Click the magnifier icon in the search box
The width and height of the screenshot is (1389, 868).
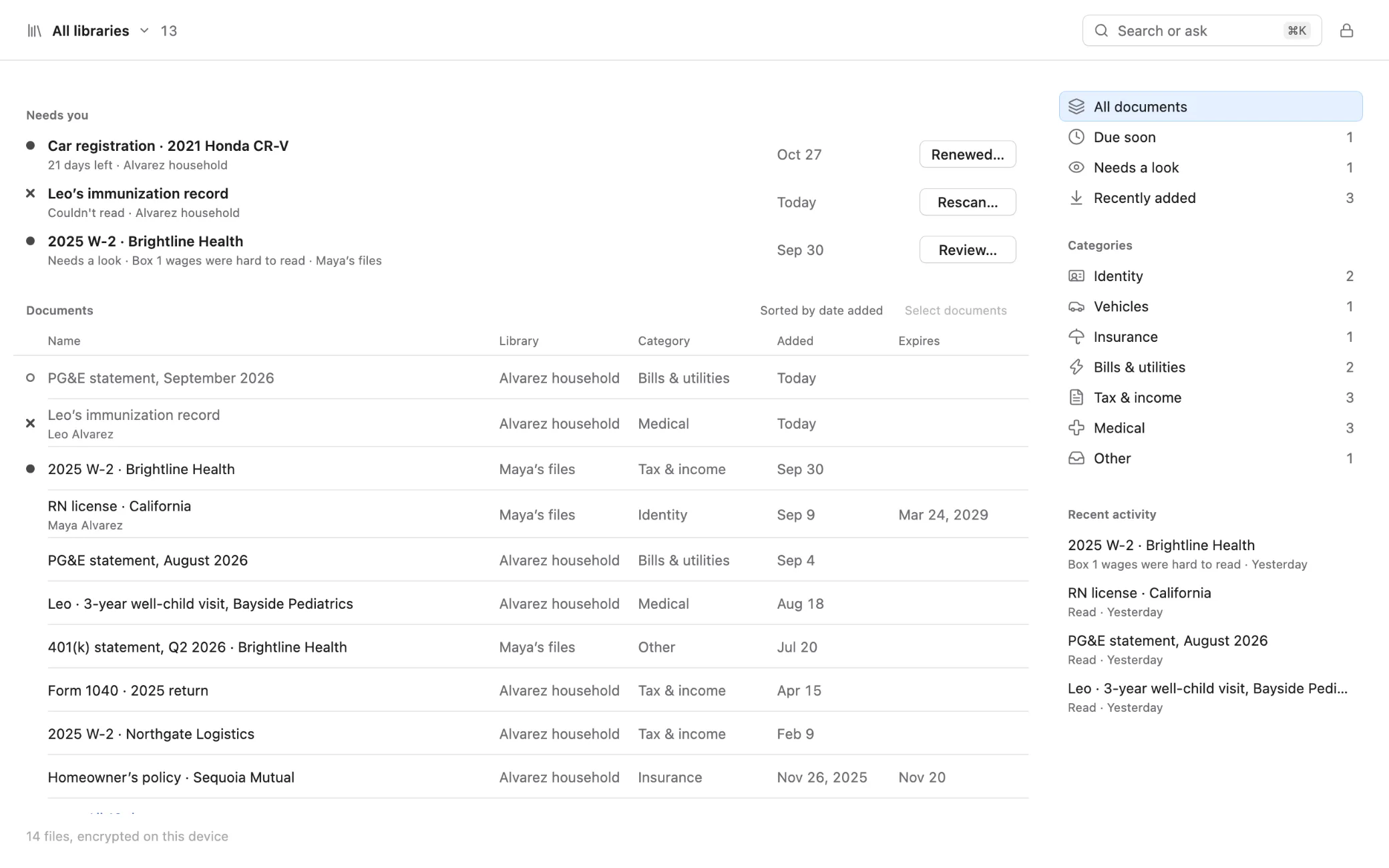coord(1101,31)
